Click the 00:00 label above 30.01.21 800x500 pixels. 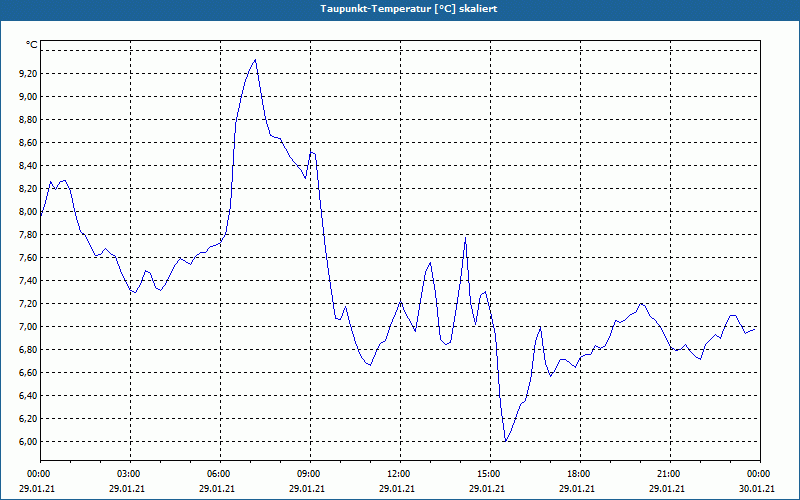(759, 474)
